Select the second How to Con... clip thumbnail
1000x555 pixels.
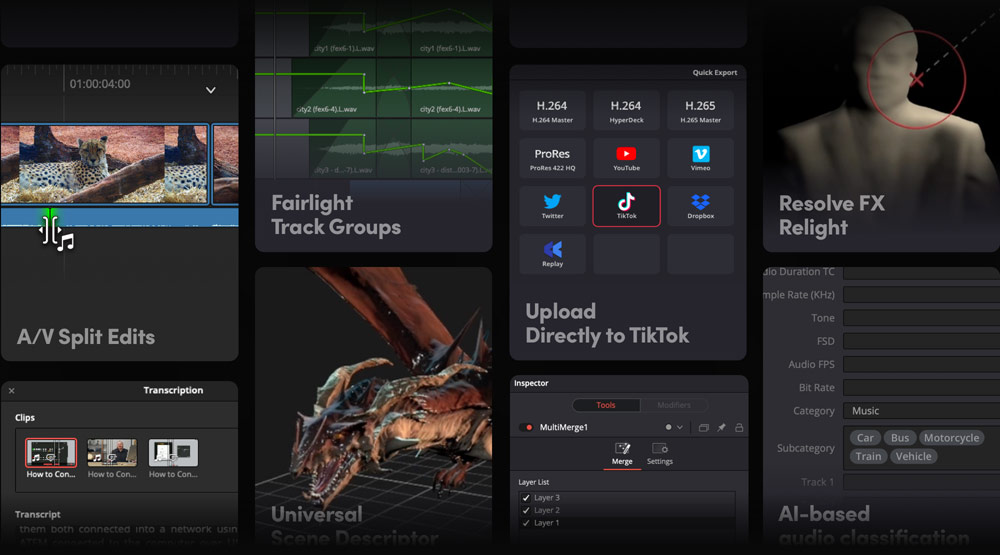pos(112,454)
